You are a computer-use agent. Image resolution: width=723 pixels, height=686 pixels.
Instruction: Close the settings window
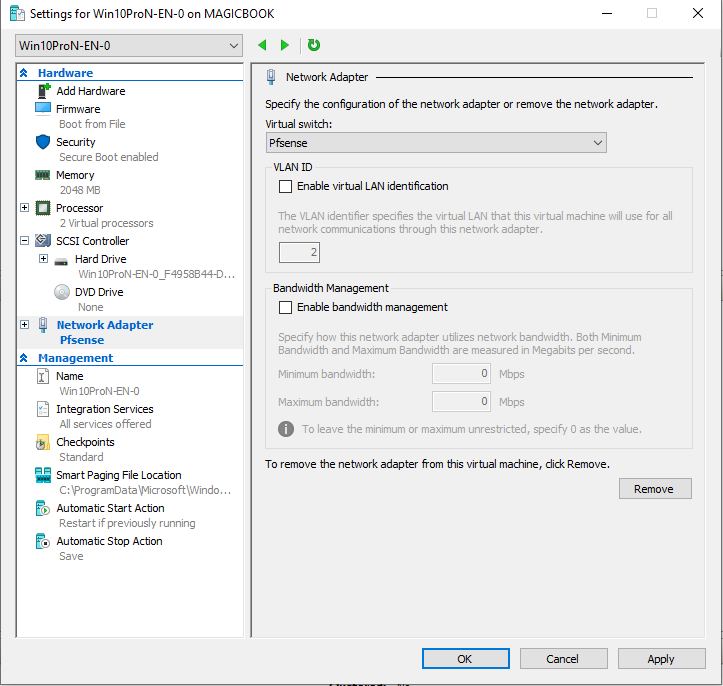tap(698, 13)
